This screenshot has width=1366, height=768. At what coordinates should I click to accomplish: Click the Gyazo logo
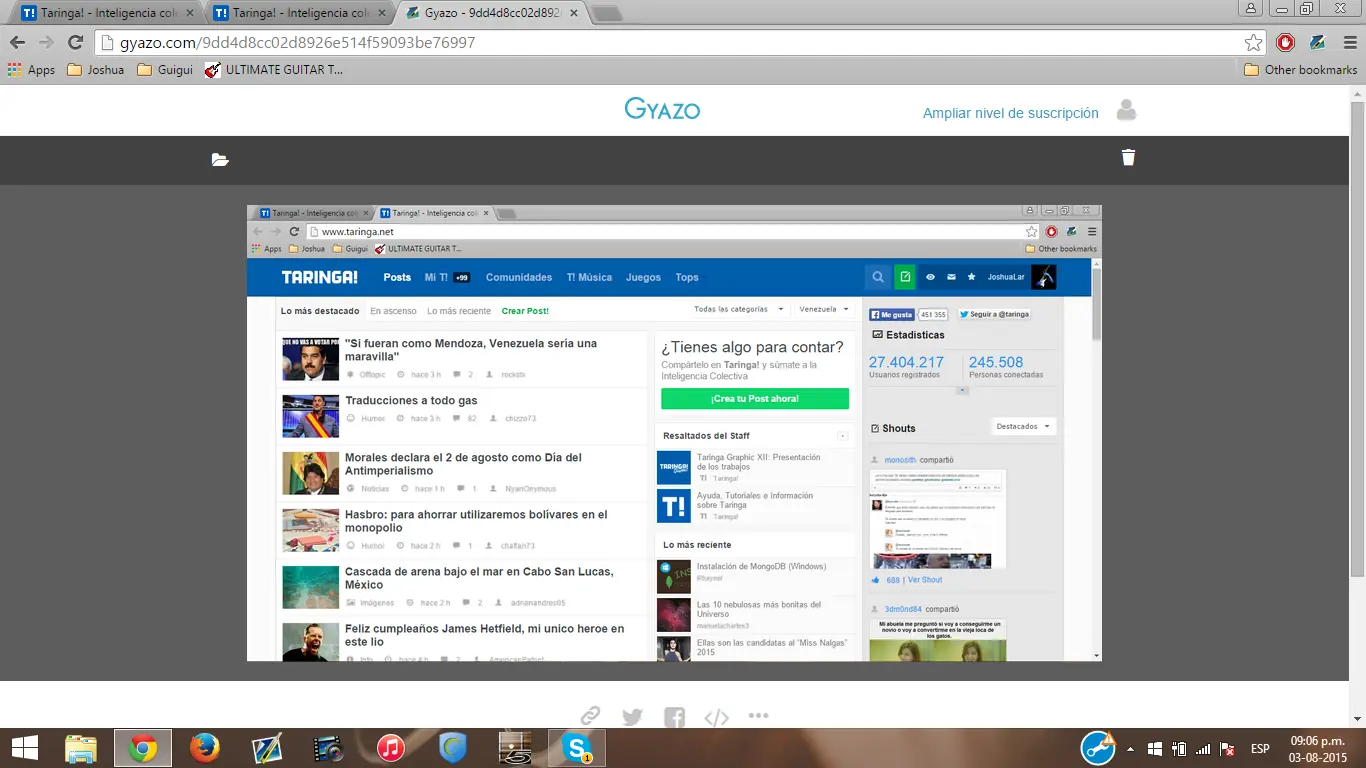pyautogui.click(x=662, y=109)
